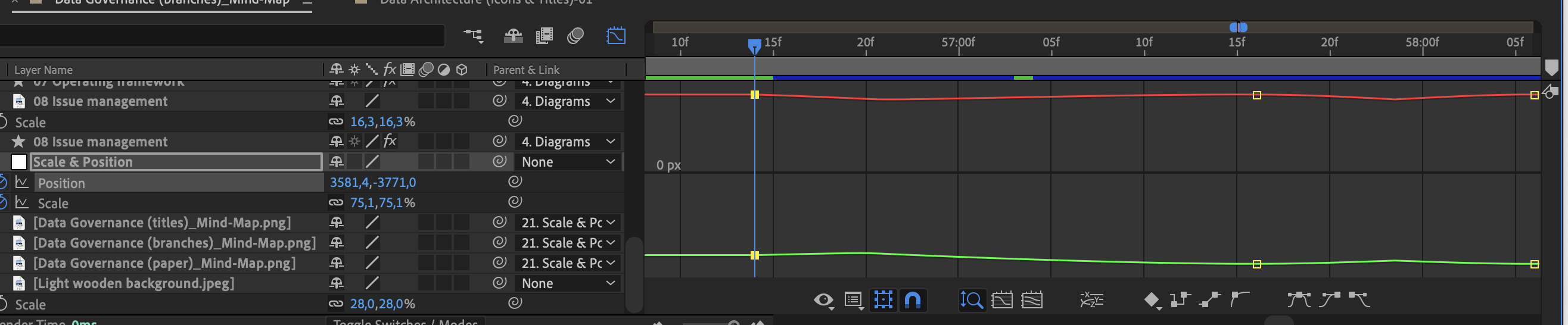This screenshot has width=1568, height=325.
Task: Open the composition mini-flowchart
Action: coord(473,36)
